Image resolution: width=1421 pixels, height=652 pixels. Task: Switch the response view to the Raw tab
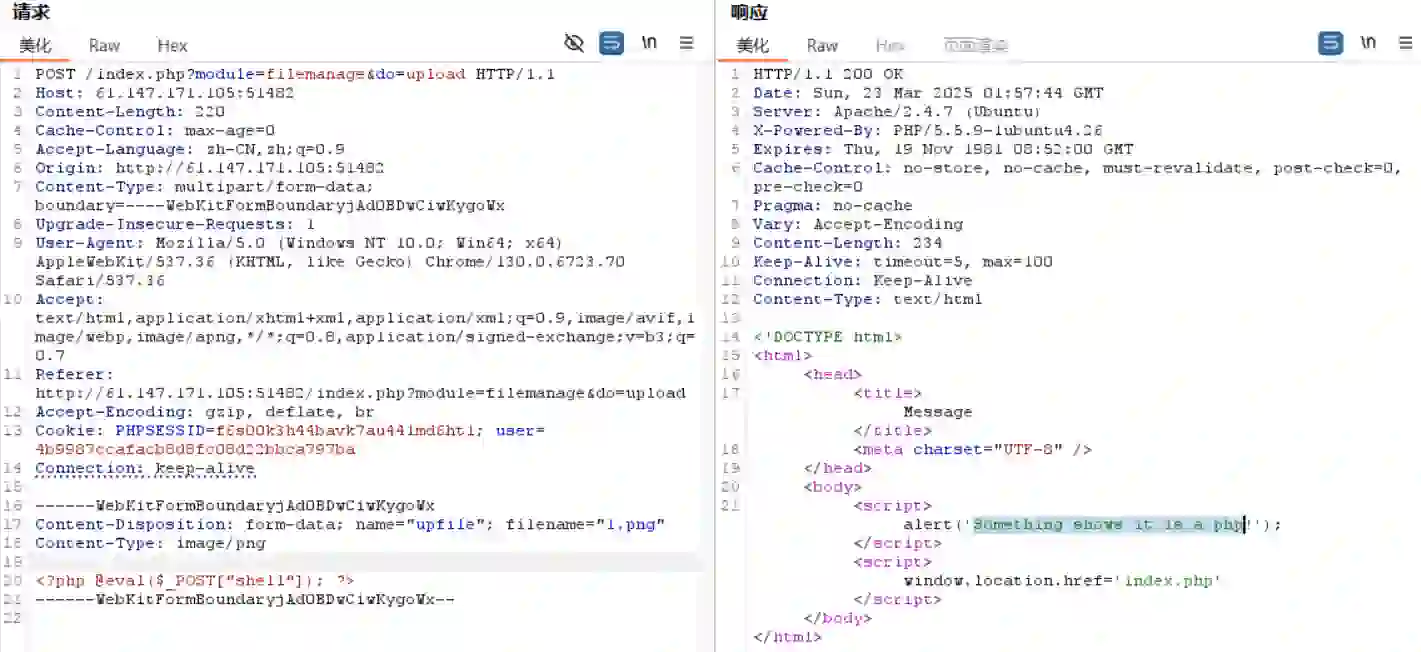pos(822,45)
